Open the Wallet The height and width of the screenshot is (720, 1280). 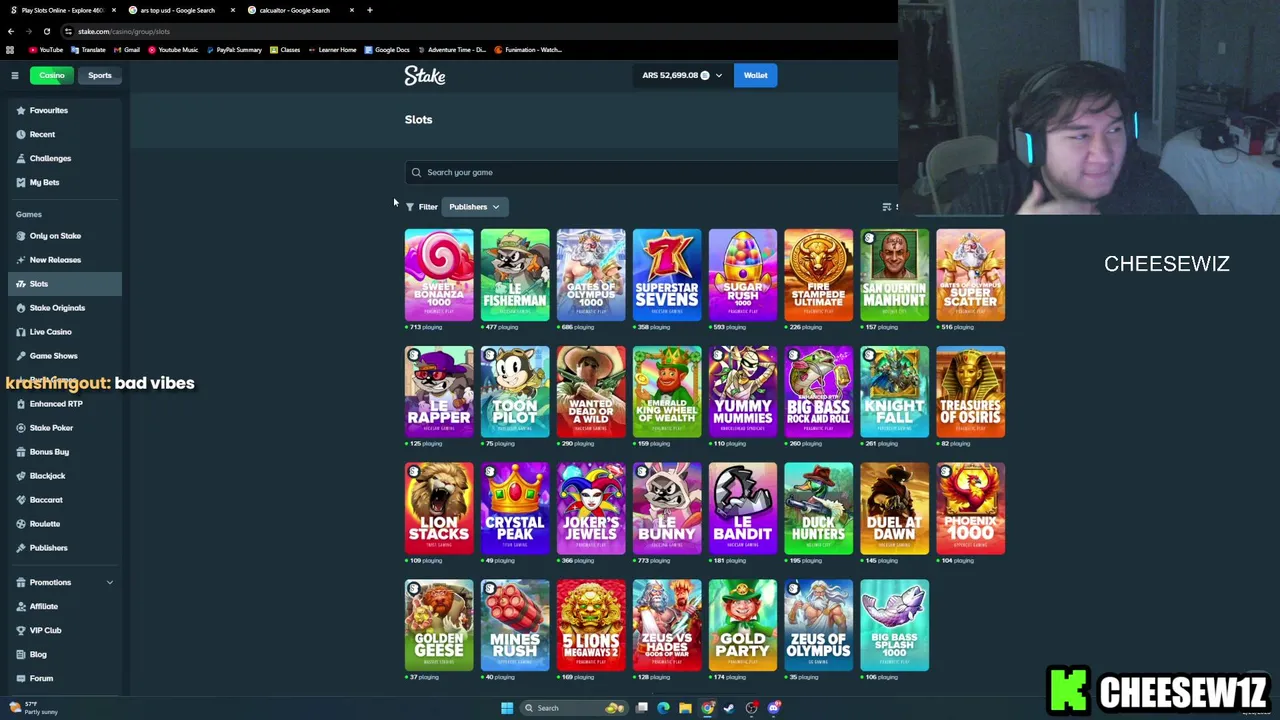755,75
